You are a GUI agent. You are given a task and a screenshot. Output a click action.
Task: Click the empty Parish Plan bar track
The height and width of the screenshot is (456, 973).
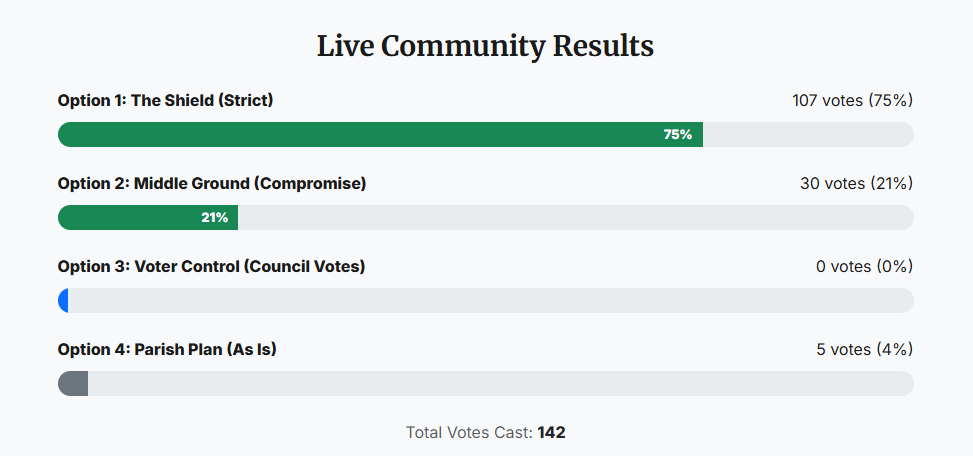[500, 384]
